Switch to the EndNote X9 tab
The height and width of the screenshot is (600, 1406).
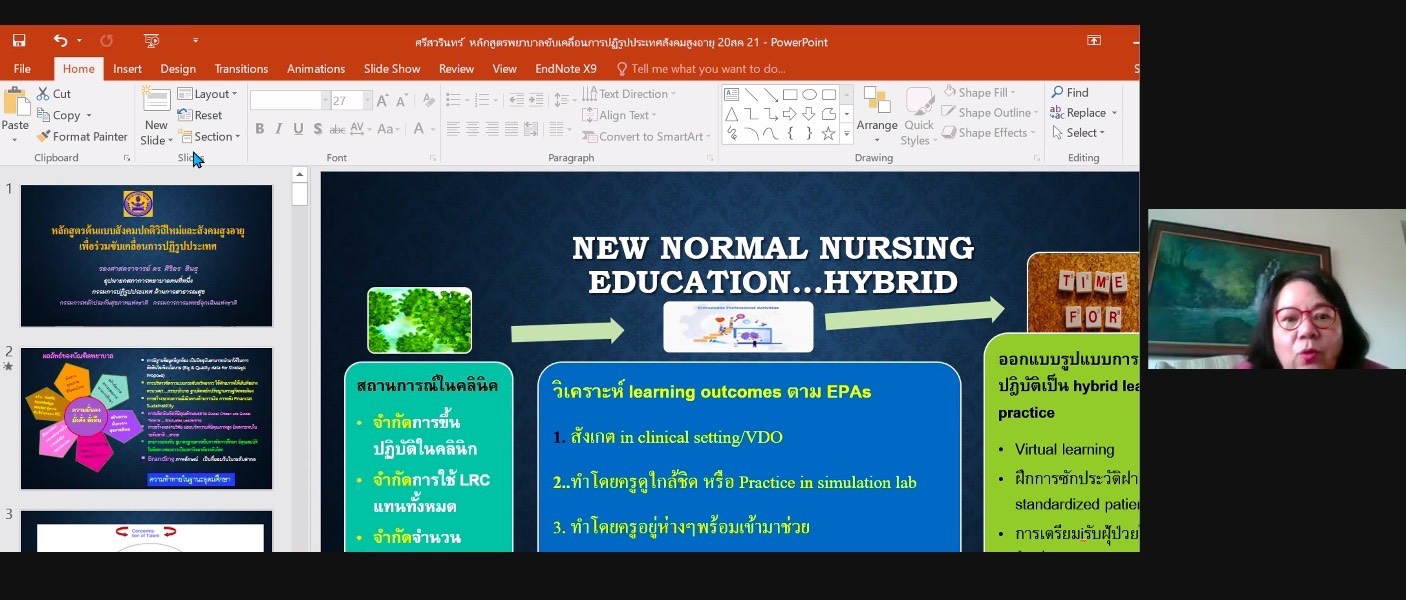566,69
